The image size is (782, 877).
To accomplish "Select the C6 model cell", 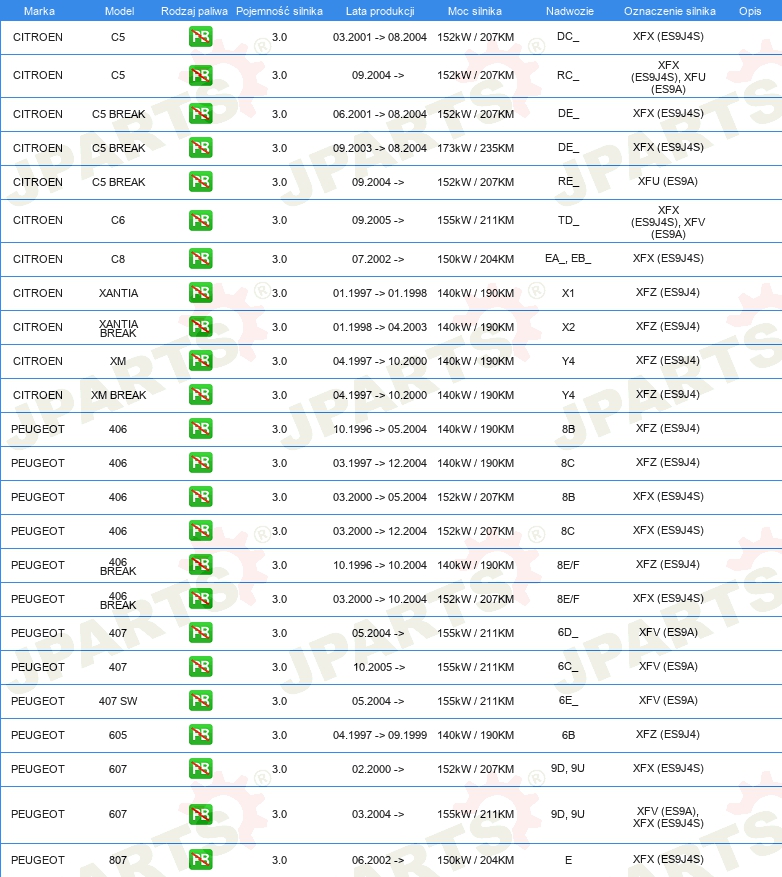I will pyautogui.click(x=118, y=220).
